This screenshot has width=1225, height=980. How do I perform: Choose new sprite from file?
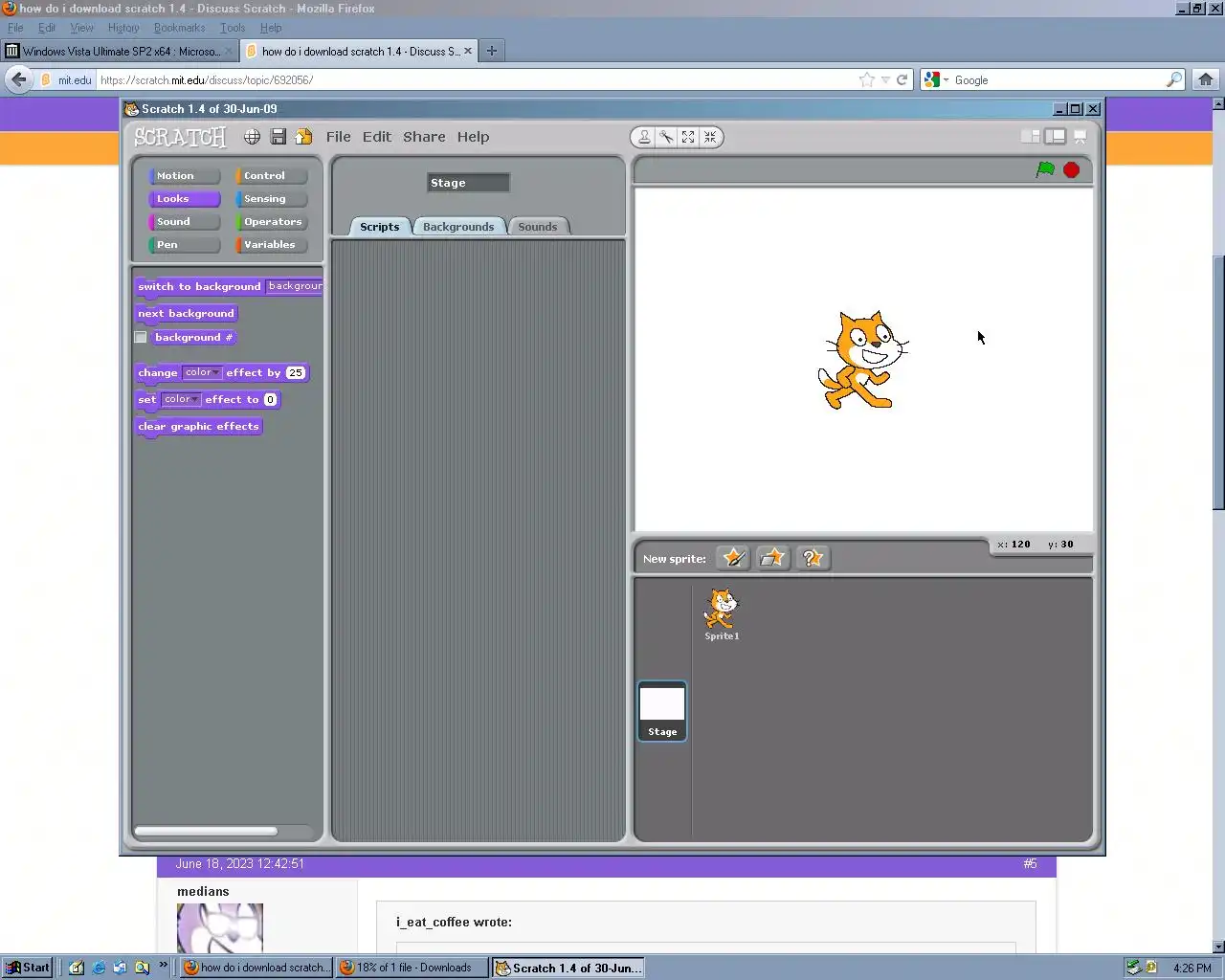point(772,558)
